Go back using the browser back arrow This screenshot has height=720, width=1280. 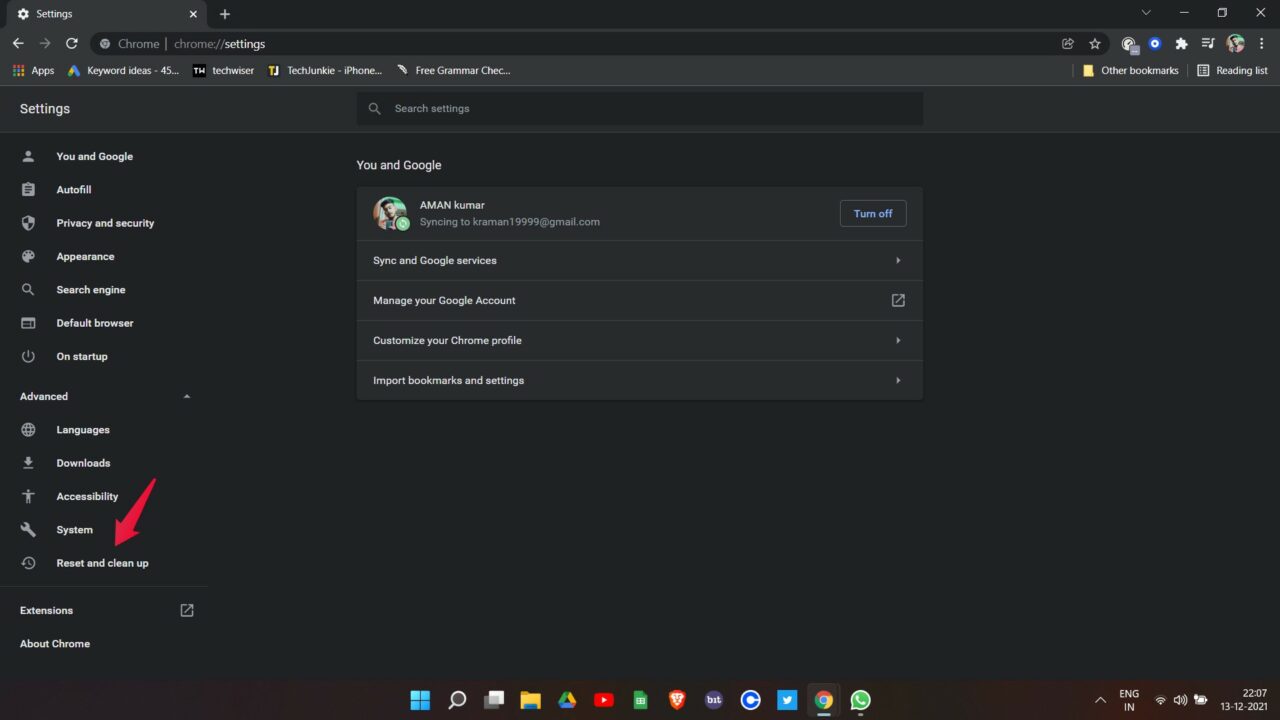(x=18, y=44)
